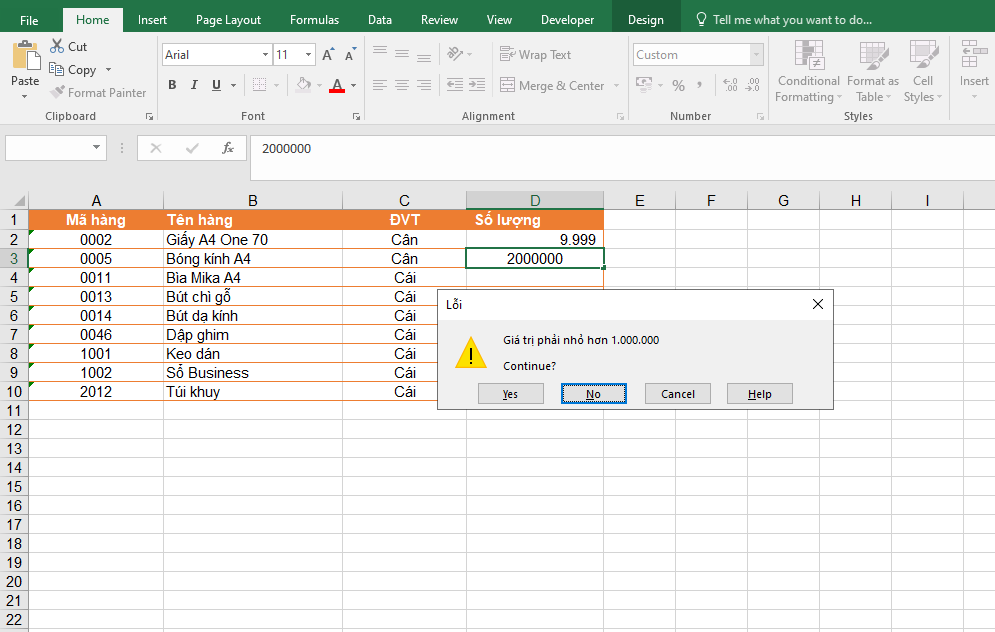995x632 pixels.
Task: Open the Formulas ribbon tab
Action: (x=314, y=20)
